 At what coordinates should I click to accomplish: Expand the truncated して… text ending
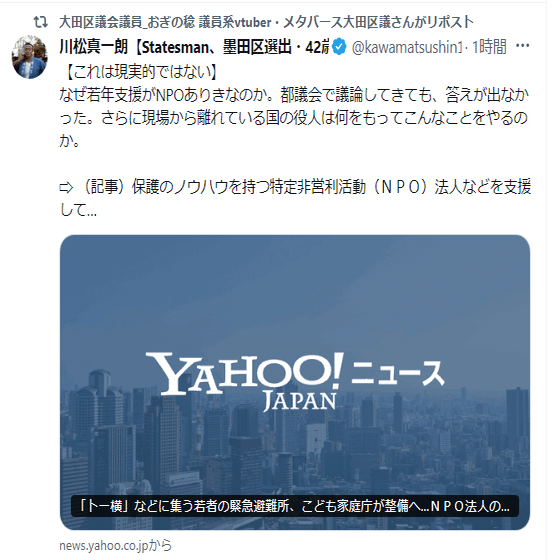(x=78, y=210)
